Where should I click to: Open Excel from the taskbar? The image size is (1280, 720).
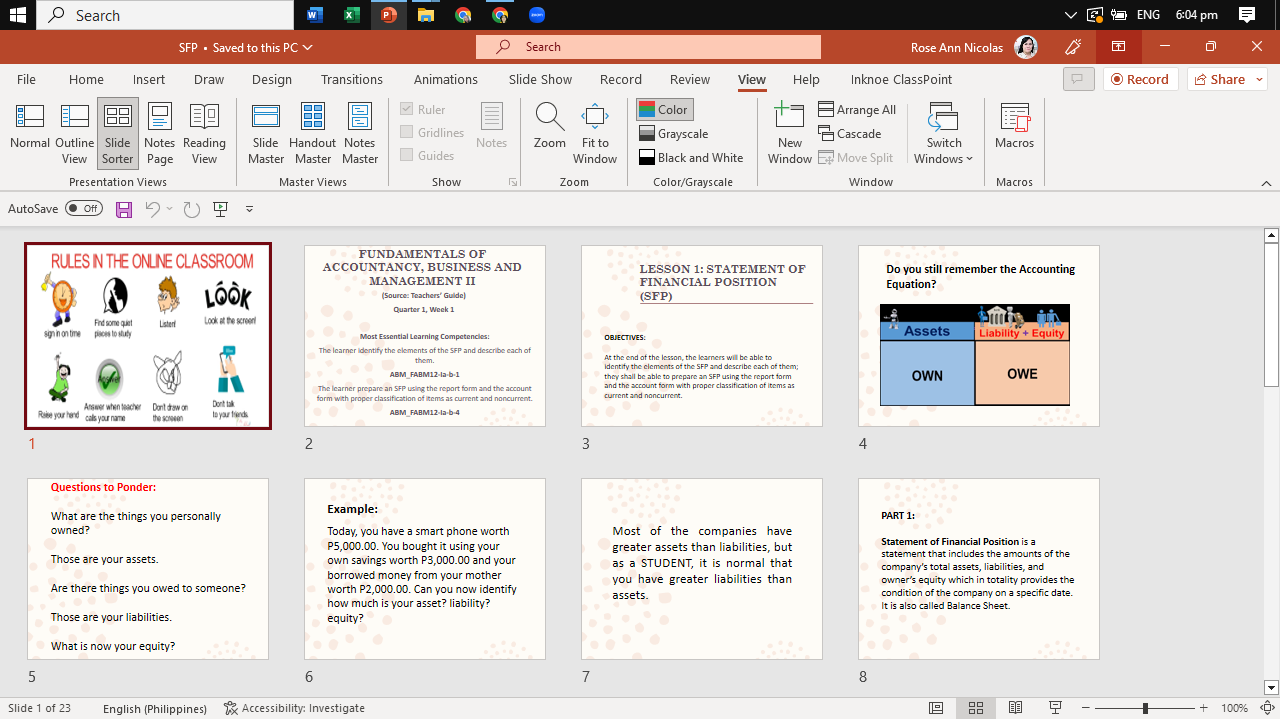click(351, 15)
